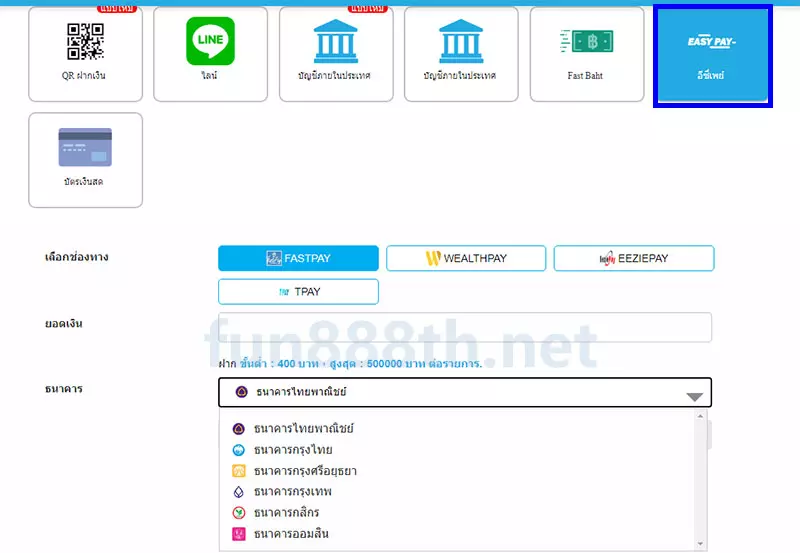
Task: Select the FASTPAY channel
Action: pyautogui.click(x=298, y=258)
